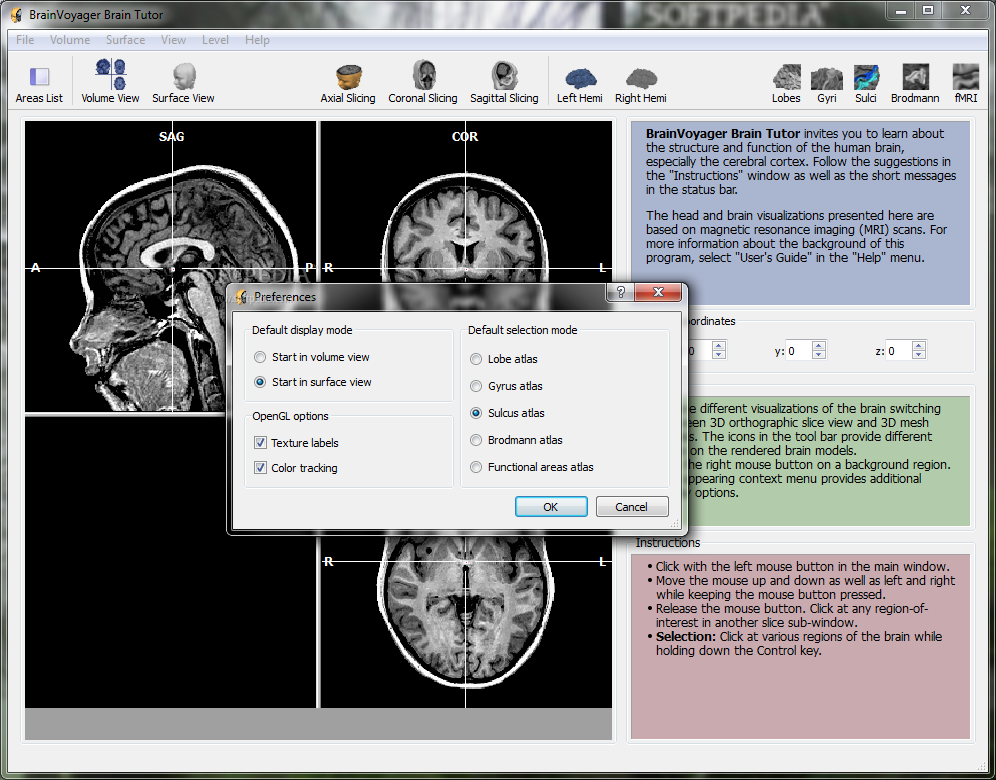
Task: Decrease the z coordinate spinner
Action: (x=919, y=354)
